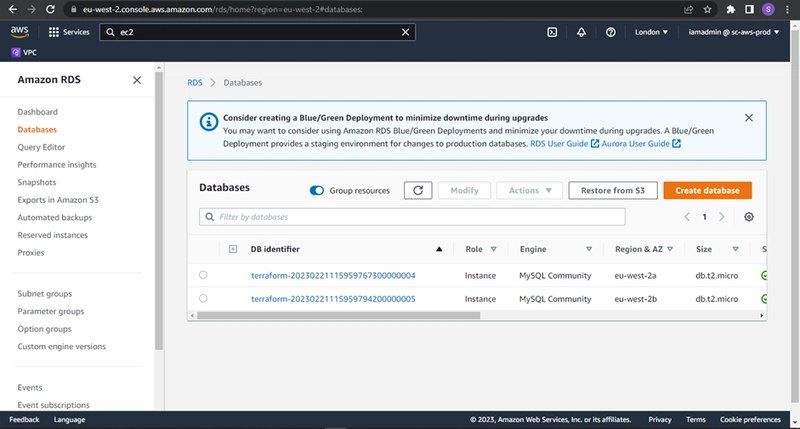Click the browser forward arrow
800x429 pixels.
click(x=31, y=9)
